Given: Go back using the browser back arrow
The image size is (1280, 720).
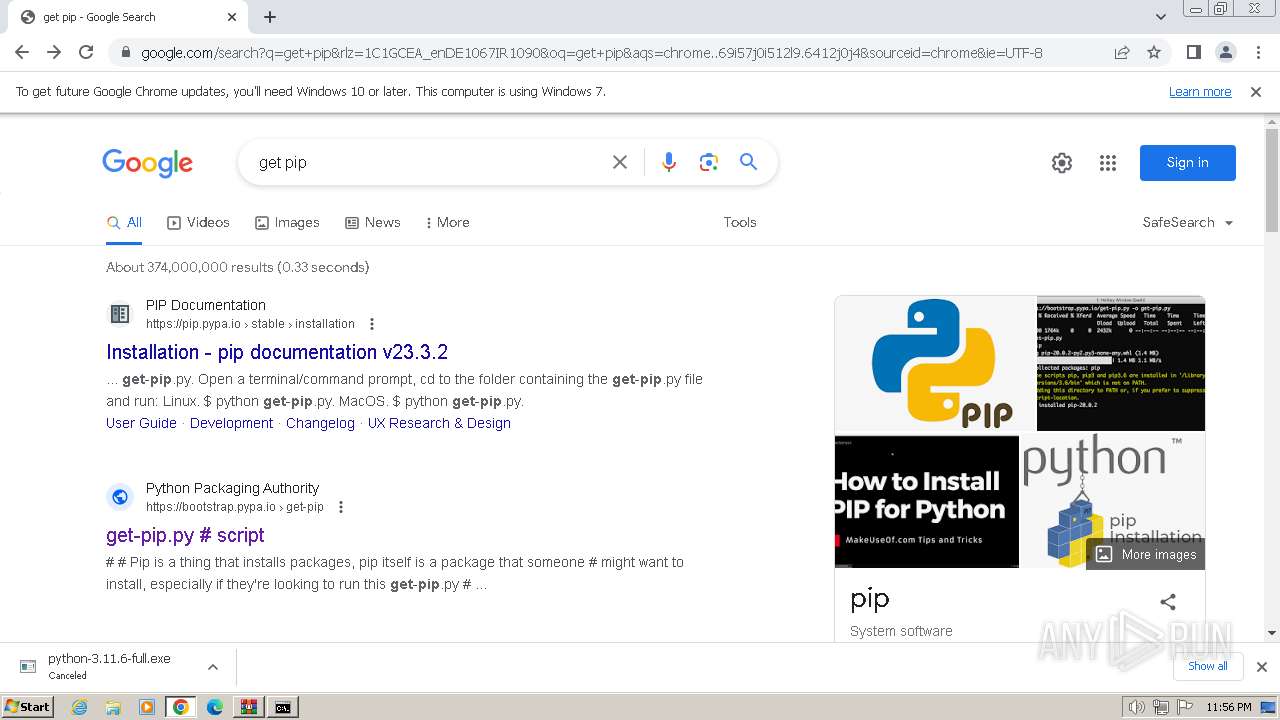Looking at the screenshot, I should click(x=22, y=52).
